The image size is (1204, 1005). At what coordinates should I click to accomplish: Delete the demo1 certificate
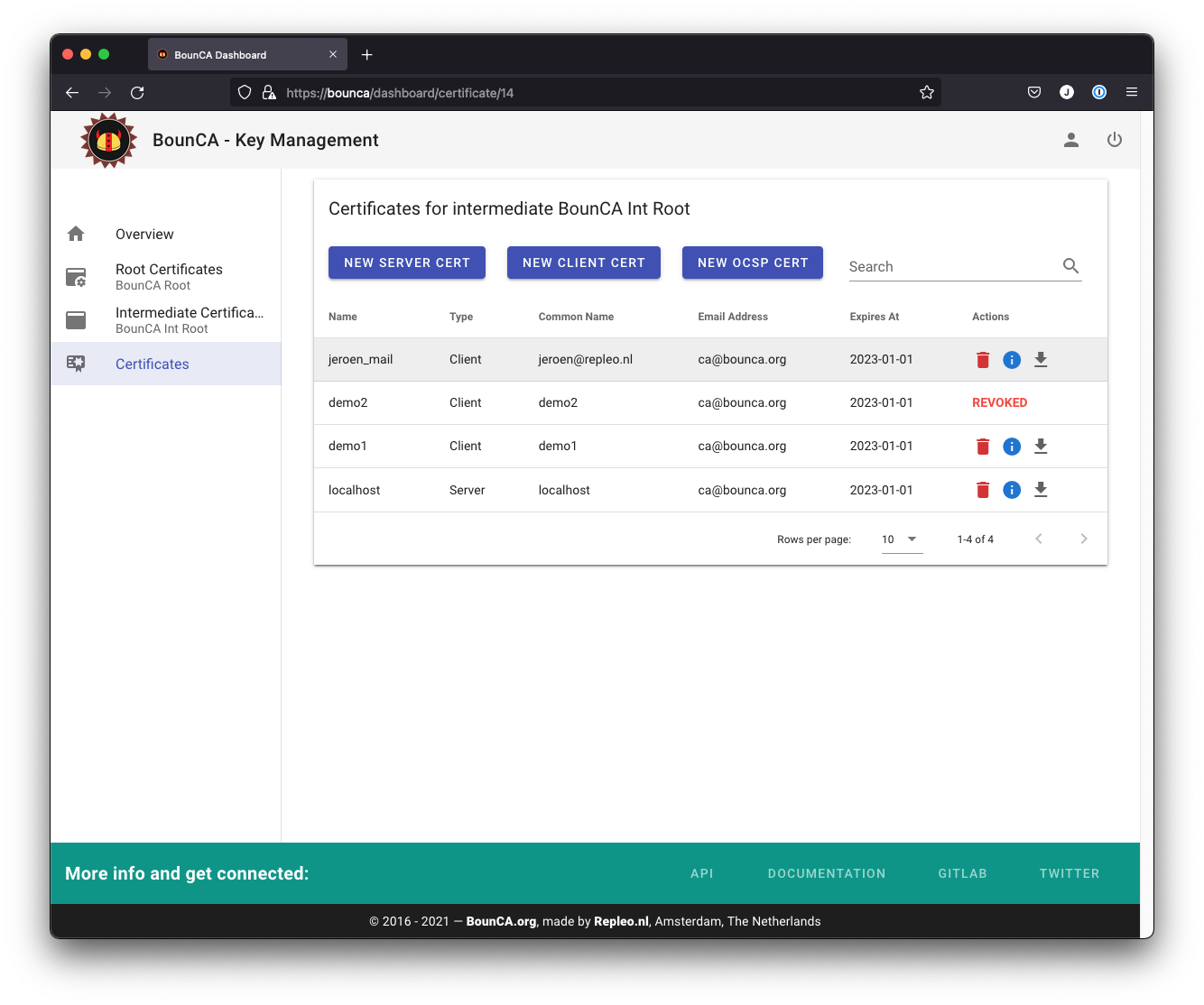(983, 447)
